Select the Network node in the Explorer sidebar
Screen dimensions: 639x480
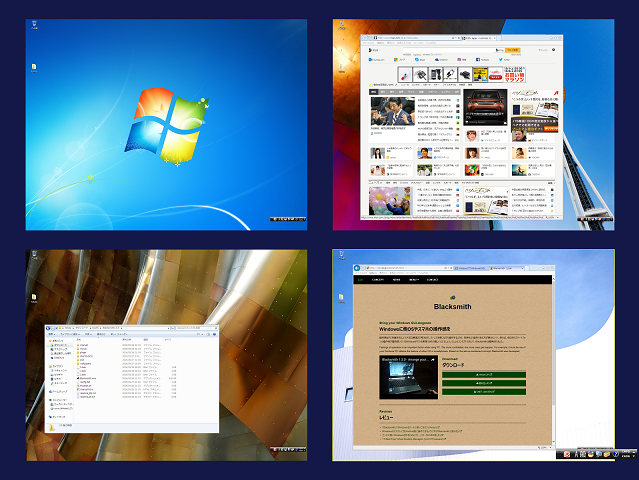coord(57,416)
